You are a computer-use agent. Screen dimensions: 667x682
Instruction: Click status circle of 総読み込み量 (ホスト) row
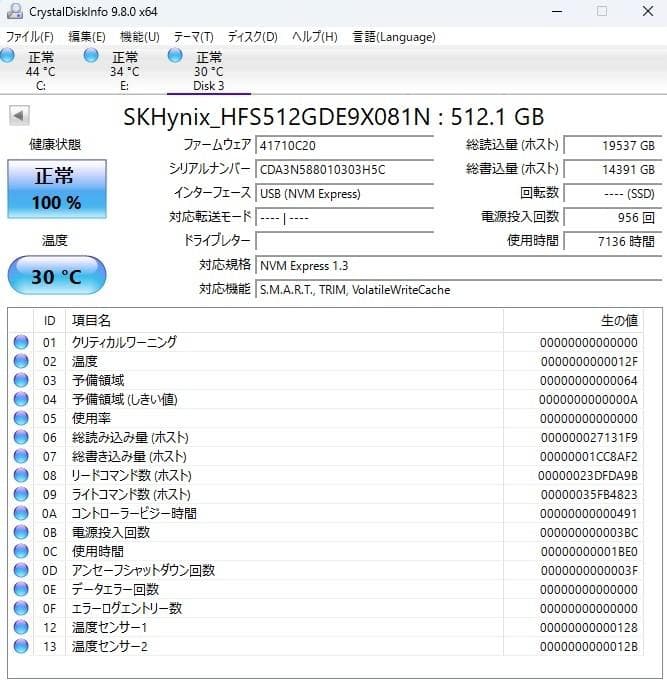click(x=21, y=437)
